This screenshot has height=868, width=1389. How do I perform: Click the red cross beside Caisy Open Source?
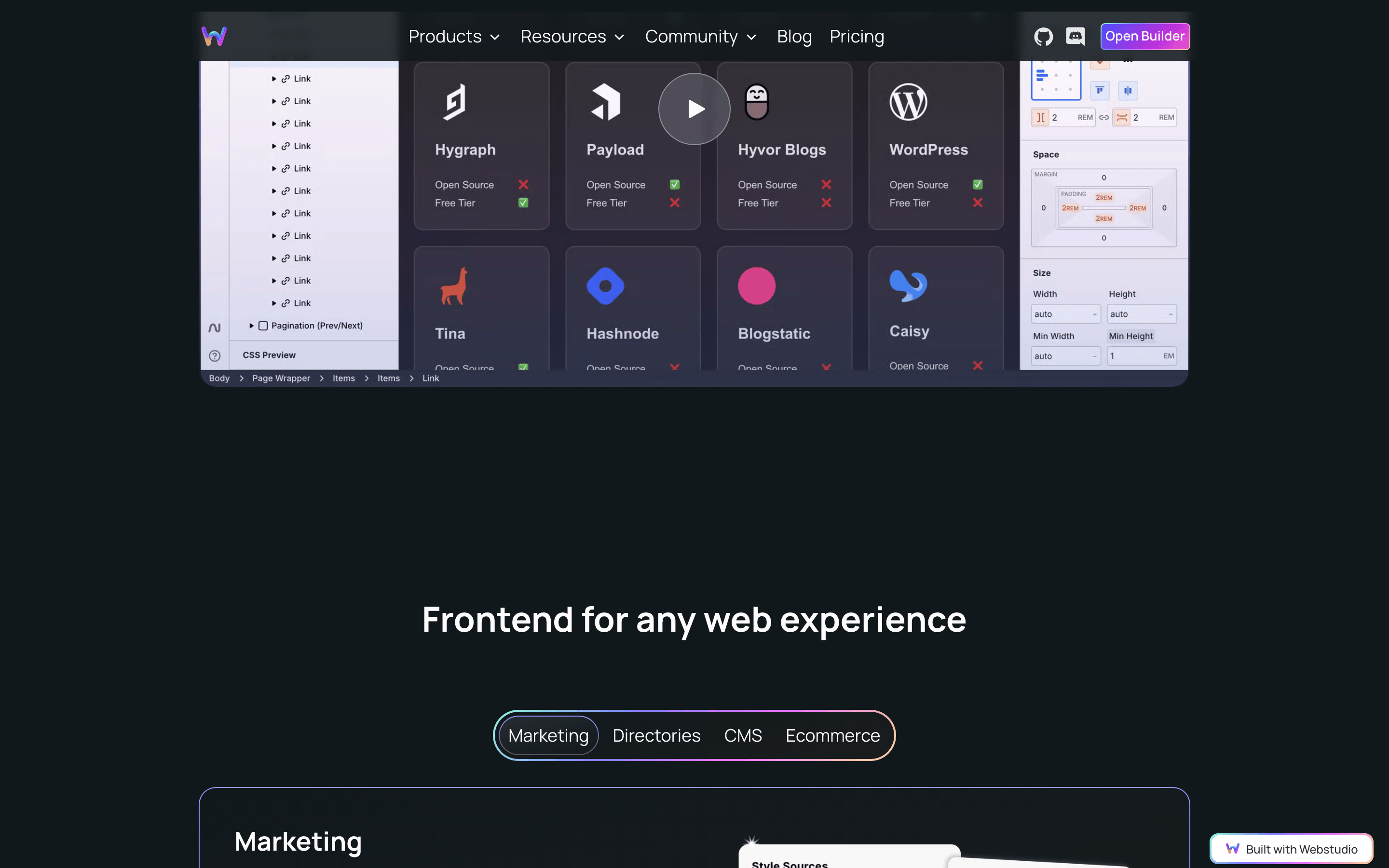coord(978,366)
